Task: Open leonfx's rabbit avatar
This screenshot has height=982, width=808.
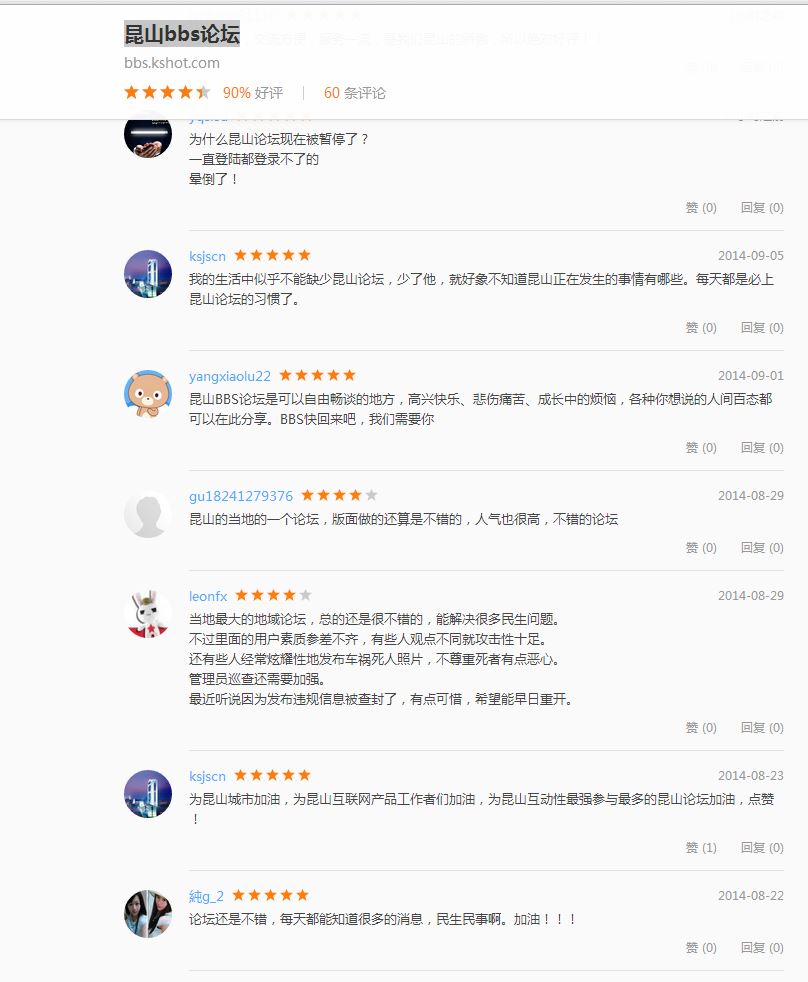Action: pyautogui.click(x=148, y=614)
